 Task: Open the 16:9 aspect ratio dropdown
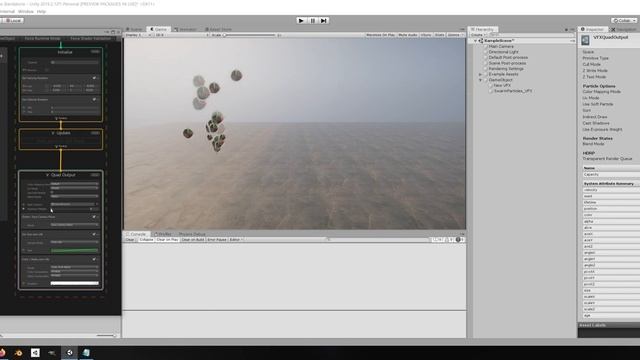[x=181, y=35]
